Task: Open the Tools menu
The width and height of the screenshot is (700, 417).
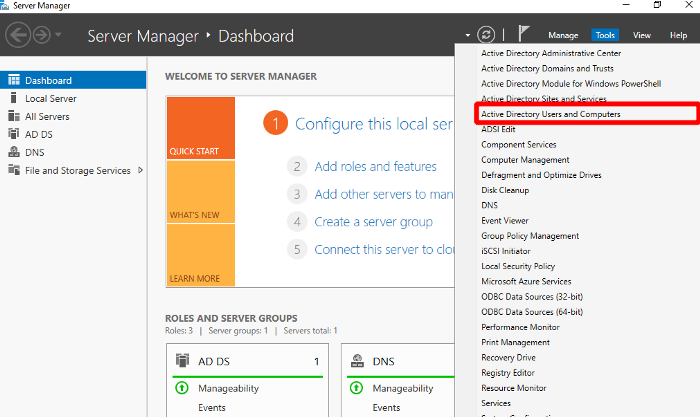Action: tap(605, 35)
